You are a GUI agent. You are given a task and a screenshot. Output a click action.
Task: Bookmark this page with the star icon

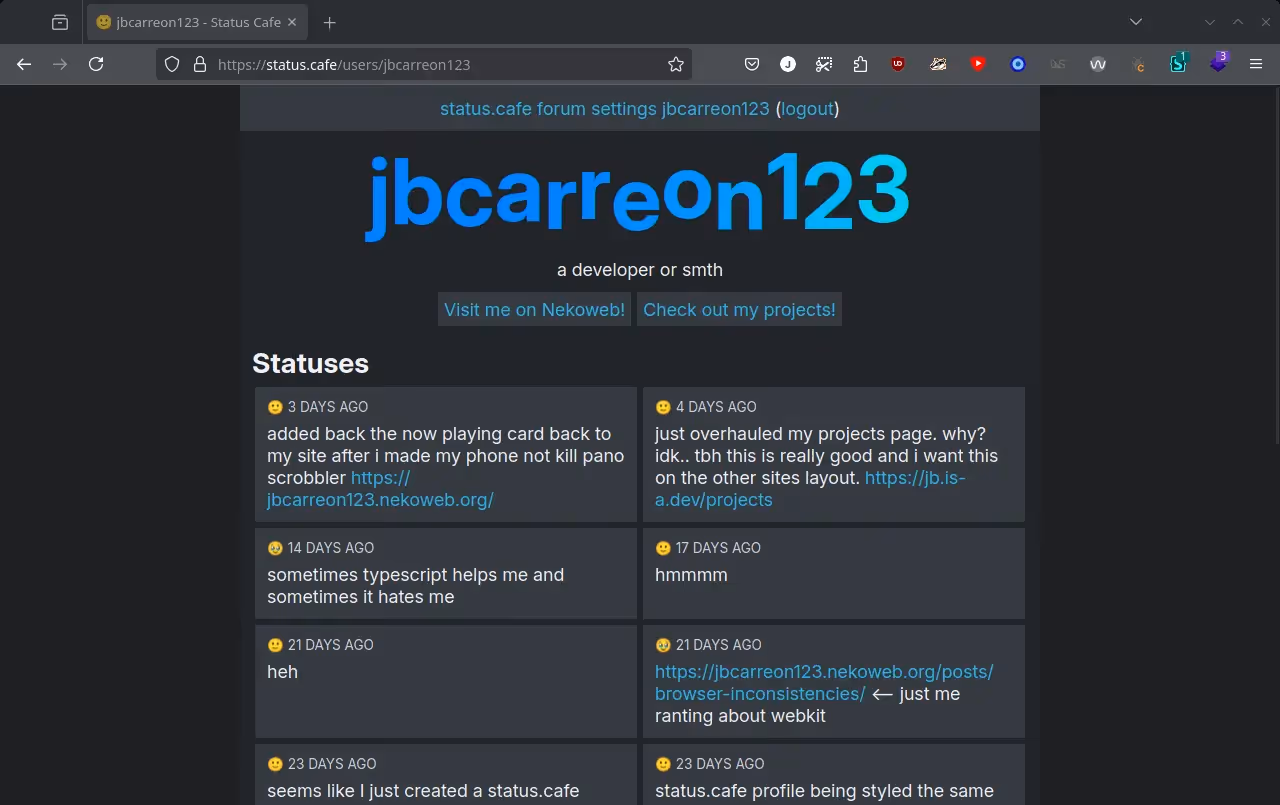click(676, 63)
